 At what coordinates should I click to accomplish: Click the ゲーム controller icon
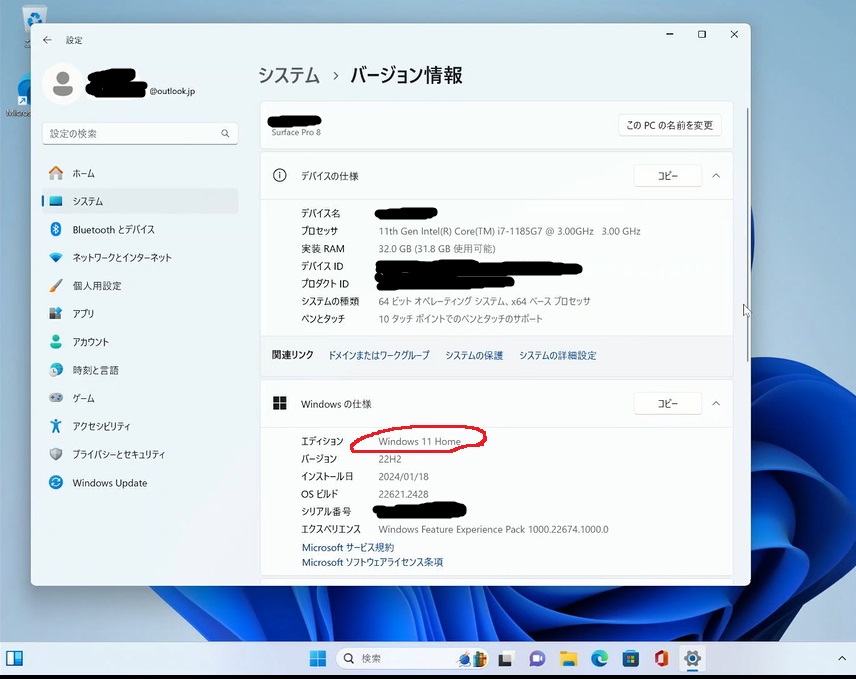[56, 397]
